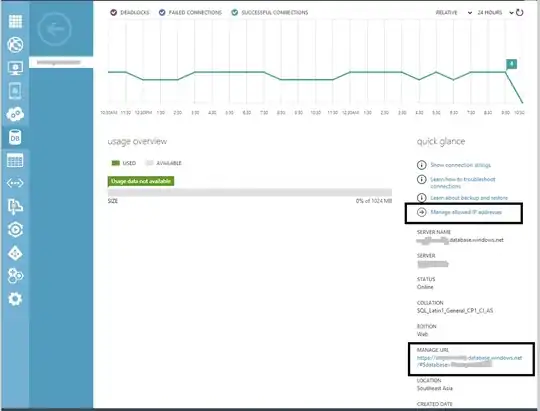This screenshot has height=411, width=540.
Task: Click arrow icon beside Manage allowed IP addresses
Action: click(422, 212)
